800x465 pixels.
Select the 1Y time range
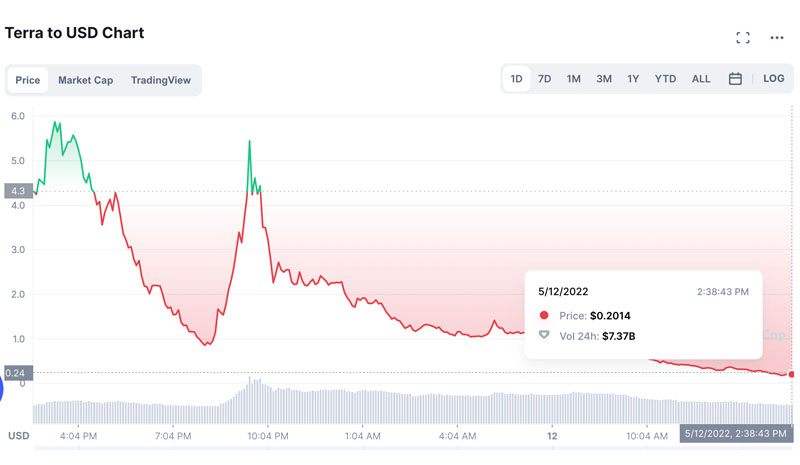tap(633, 79)
